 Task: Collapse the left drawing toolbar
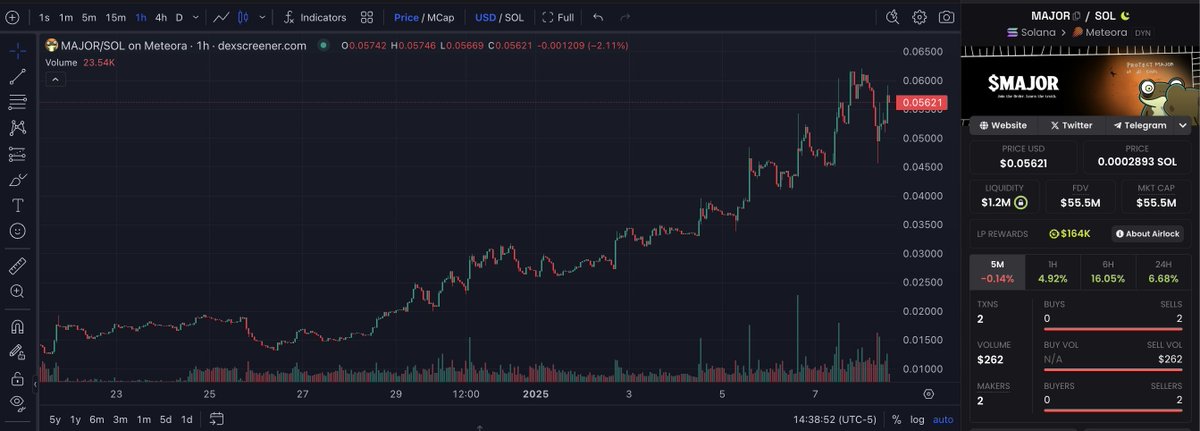click(37, 382)
